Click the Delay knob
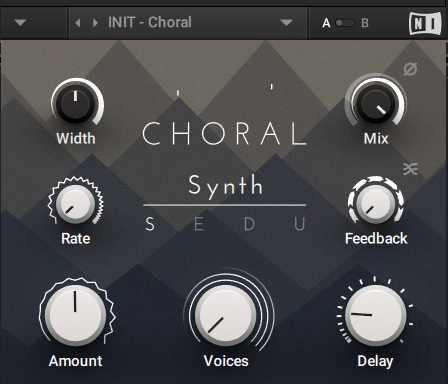 tap(375, 315)
